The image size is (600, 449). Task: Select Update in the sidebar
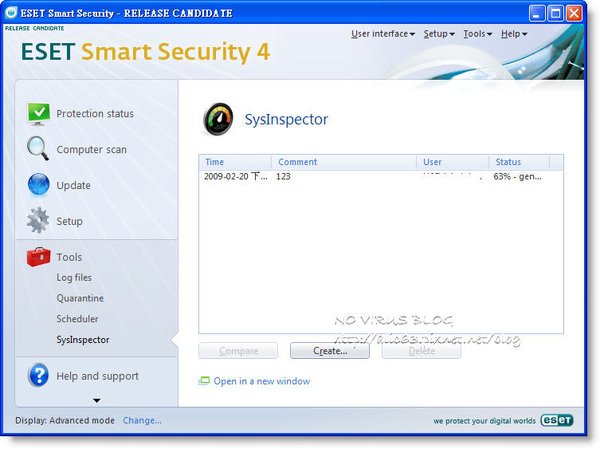click(x=73, y=186)
